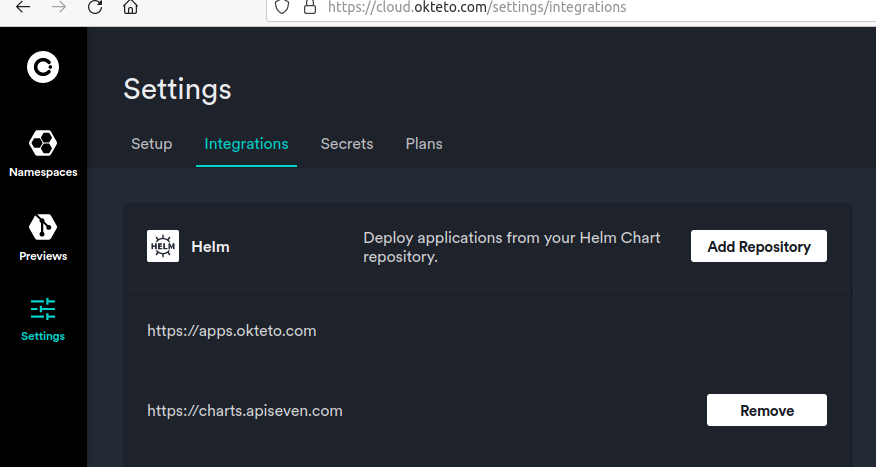Image resolution: width=876 pixels, height=467 pixels.
Task: Reload the current page
Action: 95,7
